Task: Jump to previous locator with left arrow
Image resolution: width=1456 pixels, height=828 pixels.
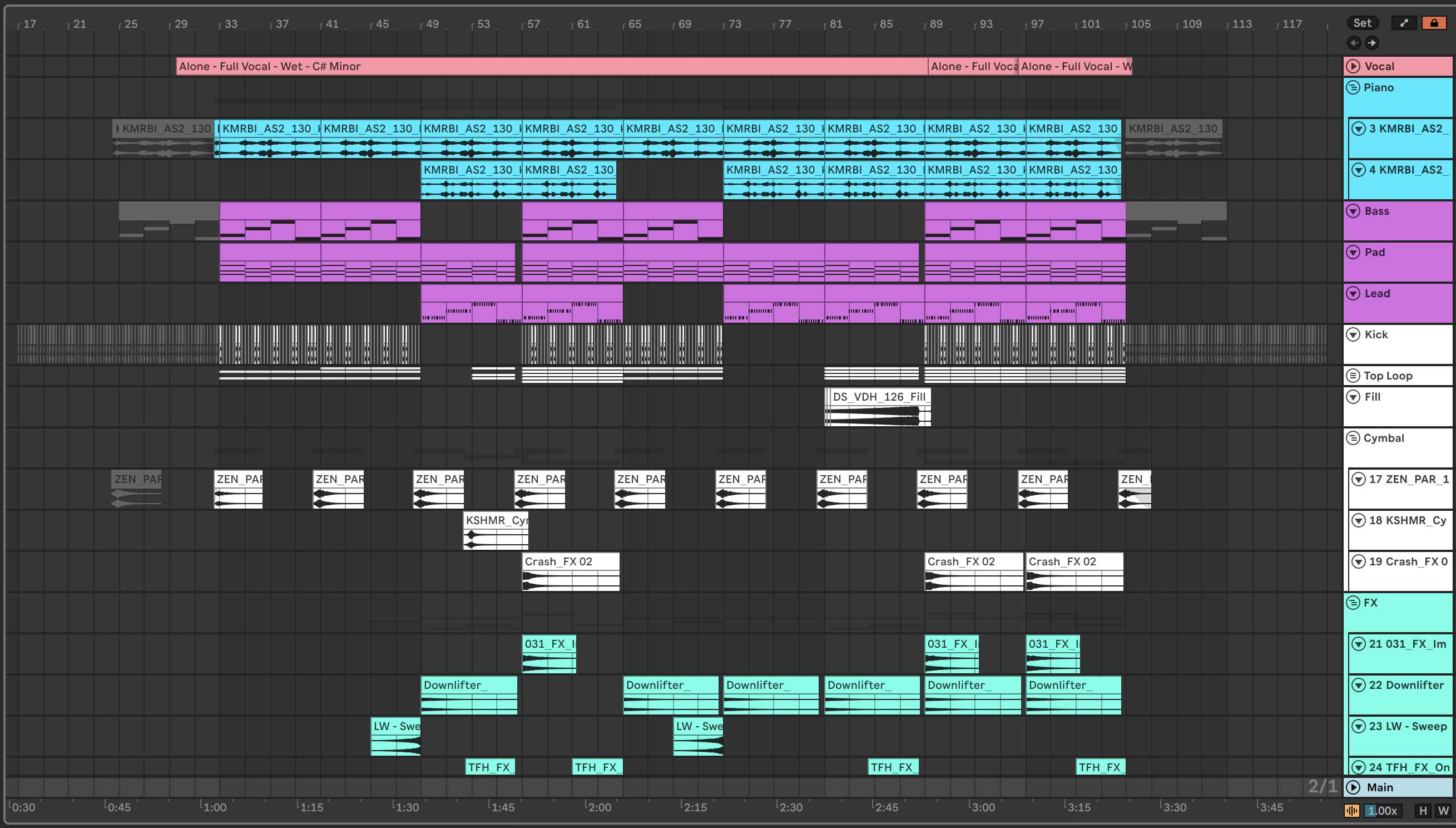Action: point(1354,43)
